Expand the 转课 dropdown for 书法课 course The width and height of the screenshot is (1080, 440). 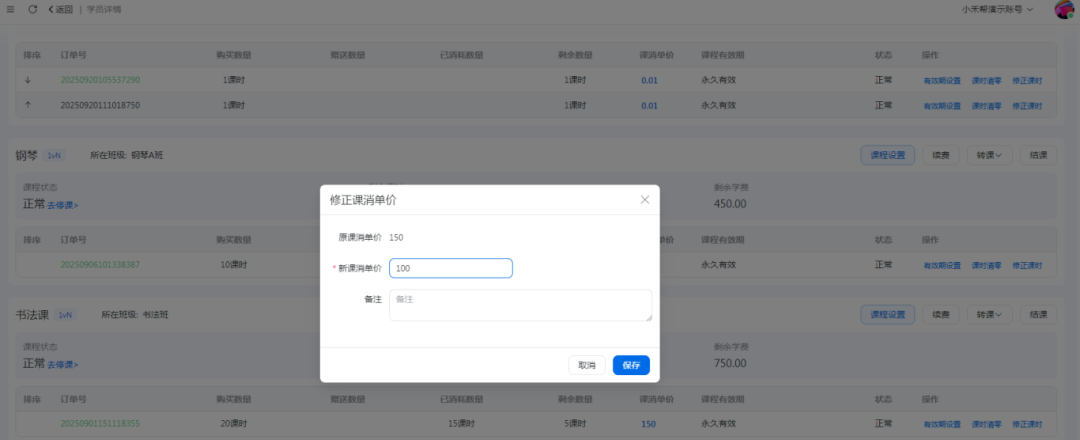[x=990, y=314]
